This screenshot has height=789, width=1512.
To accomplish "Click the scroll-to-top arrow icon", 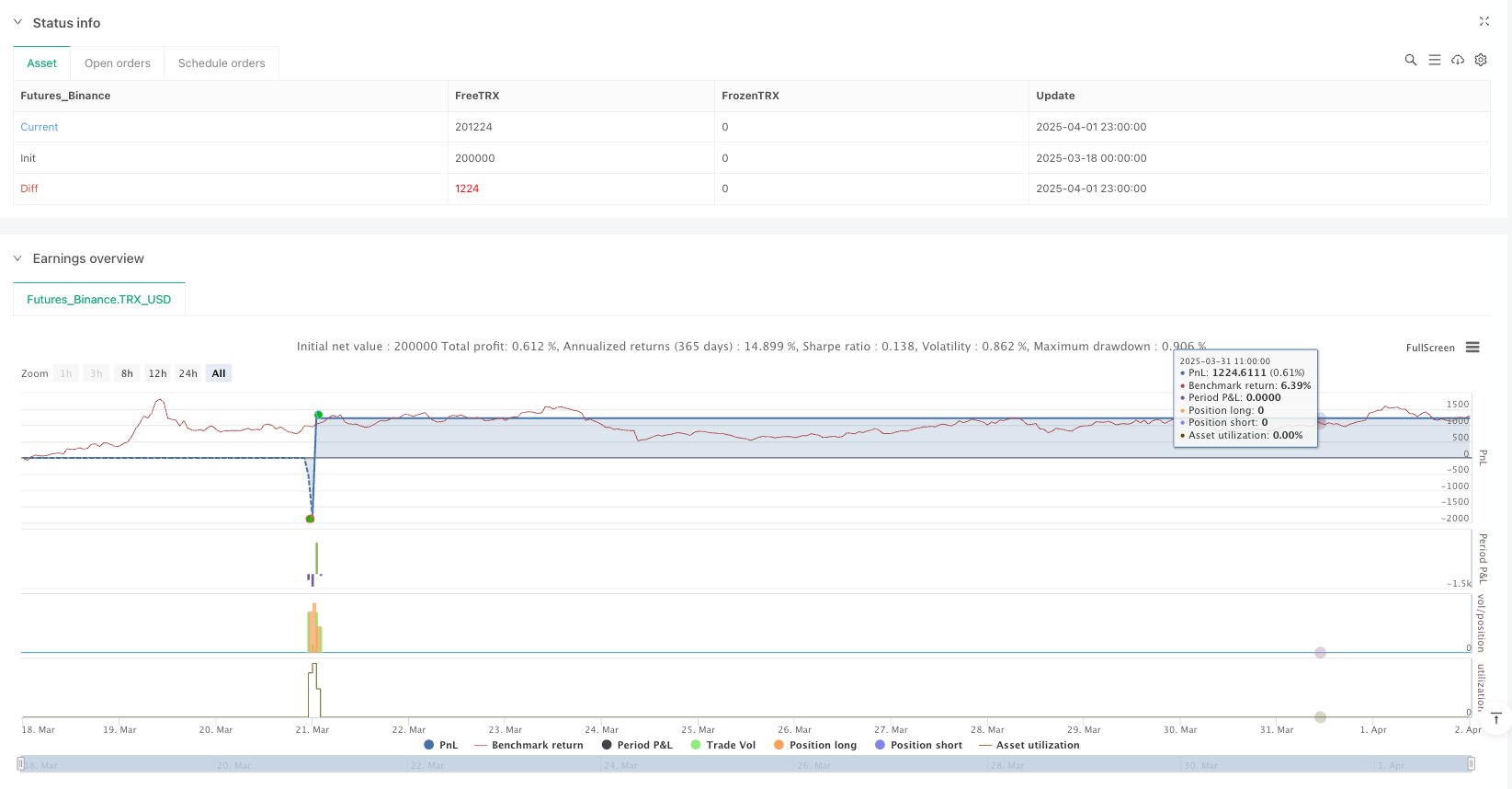I will 1496,718.
